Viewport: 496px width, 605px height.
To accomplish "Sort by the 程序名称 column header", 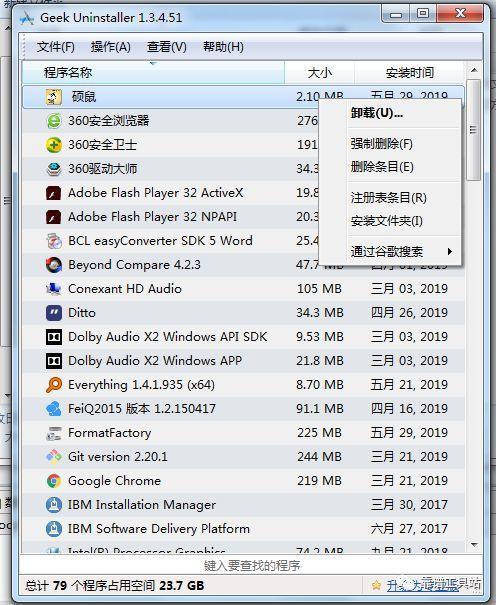I will tap(153, 73).
